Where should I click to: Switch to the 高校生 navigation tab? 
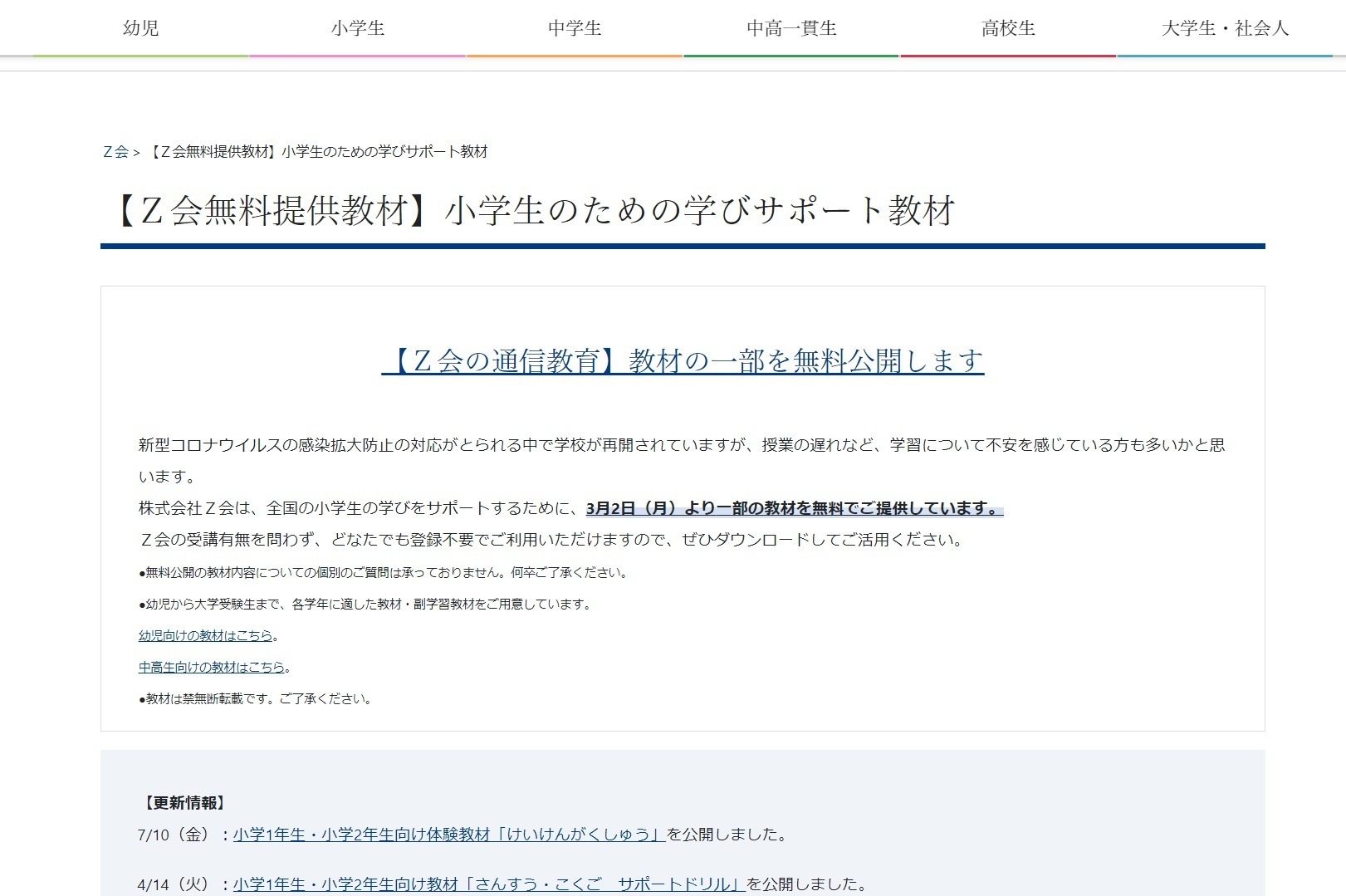[1009, 27]
